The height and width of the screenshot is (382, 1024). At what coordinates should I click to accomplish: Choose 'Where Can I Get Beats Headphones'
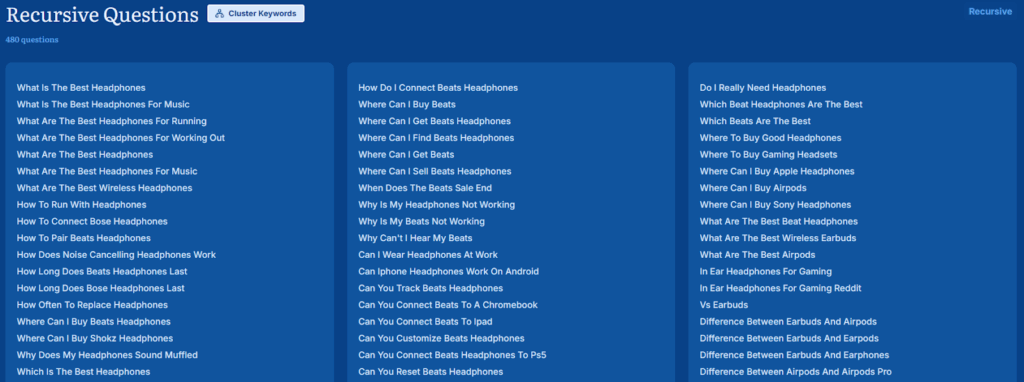click(434, 121)
